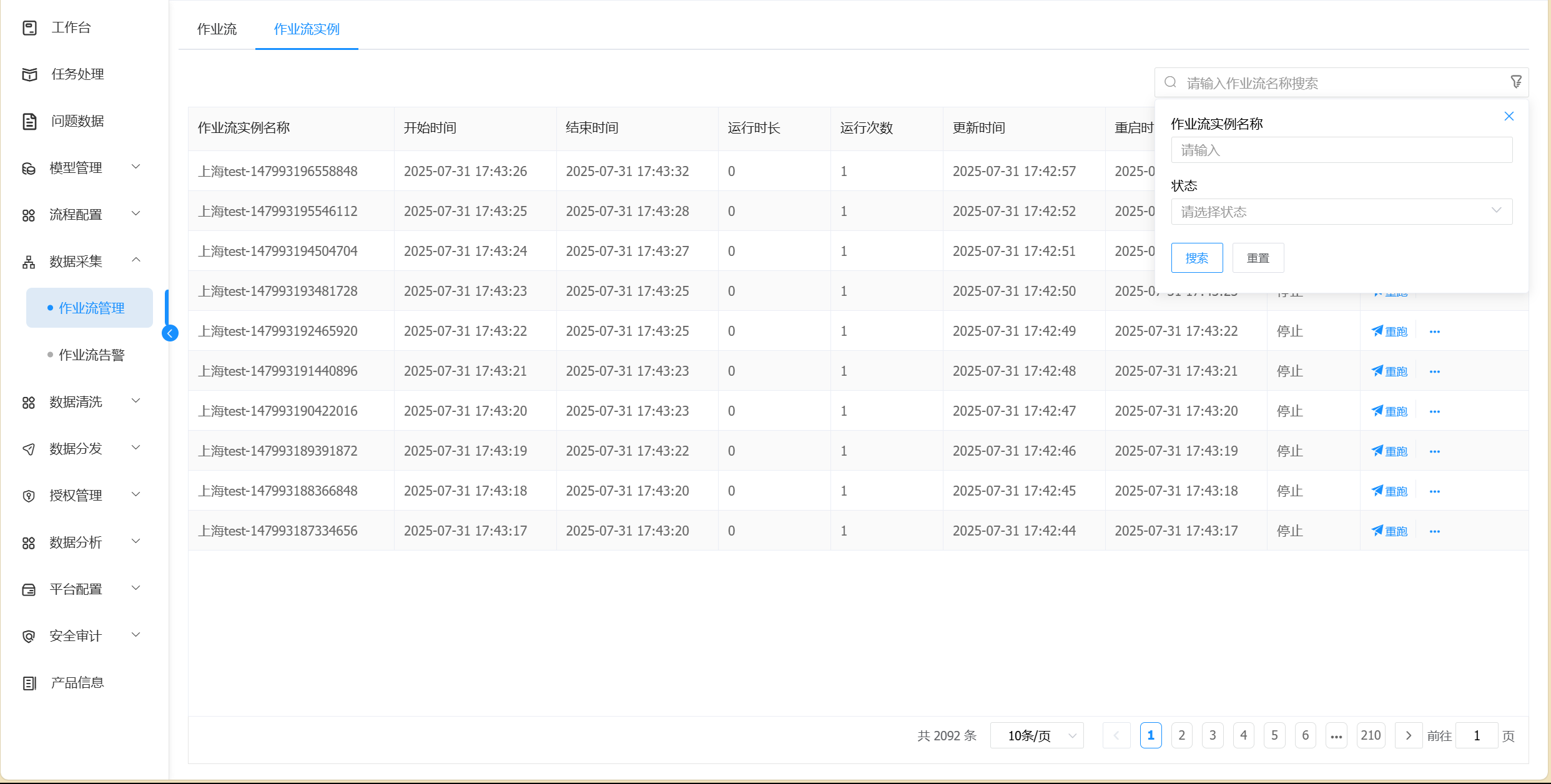Go to next page with arrow
Screen dimensions: 1551x784
(1408, 736)
